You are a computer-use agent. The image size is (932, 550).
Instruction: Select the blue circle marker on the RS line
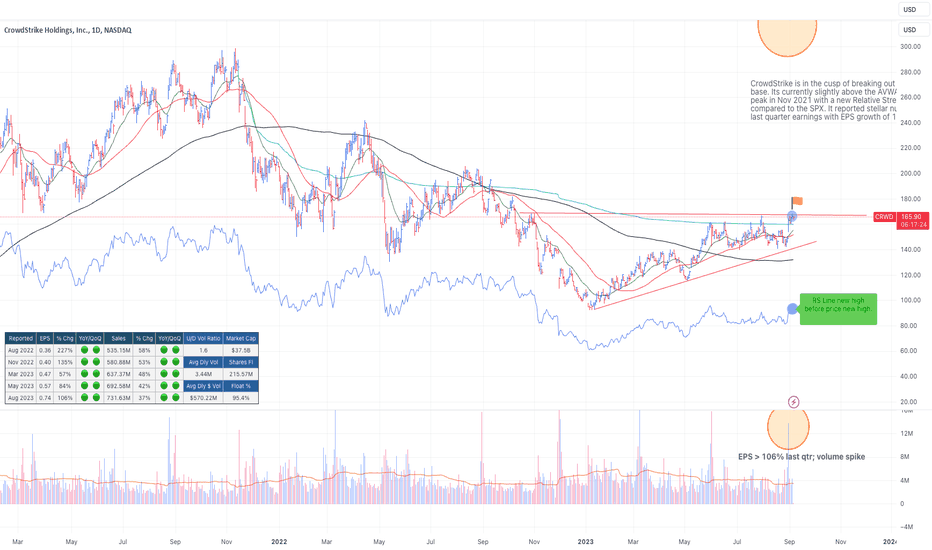pos(792,309)
